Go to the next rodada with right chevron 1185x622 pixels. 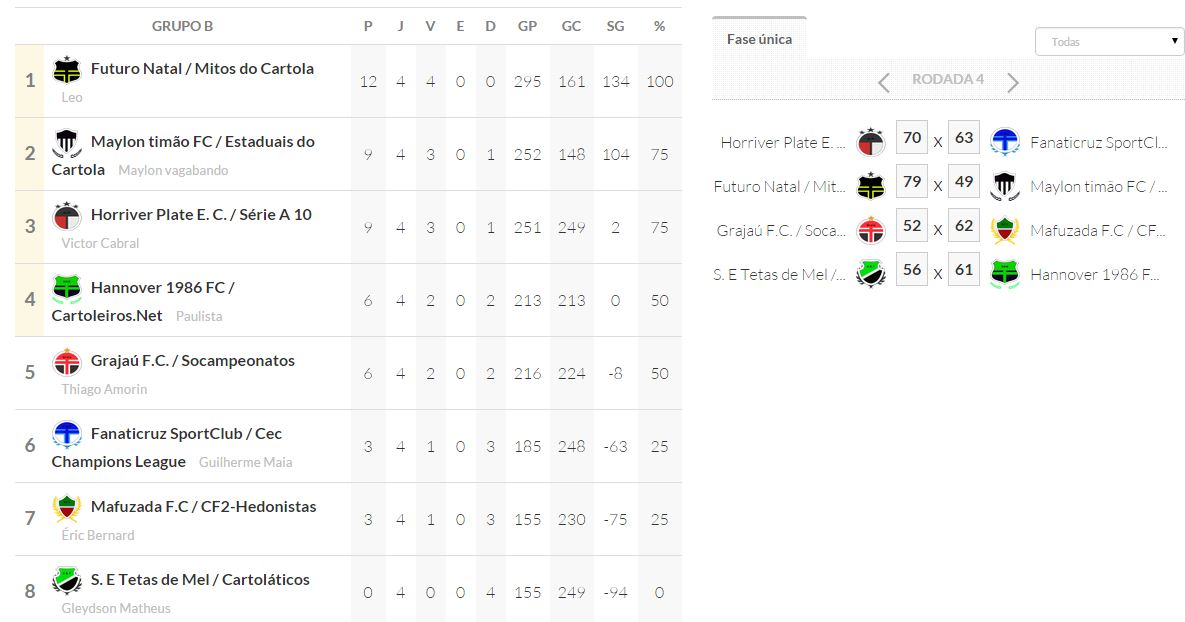(x=1013, y=83)
